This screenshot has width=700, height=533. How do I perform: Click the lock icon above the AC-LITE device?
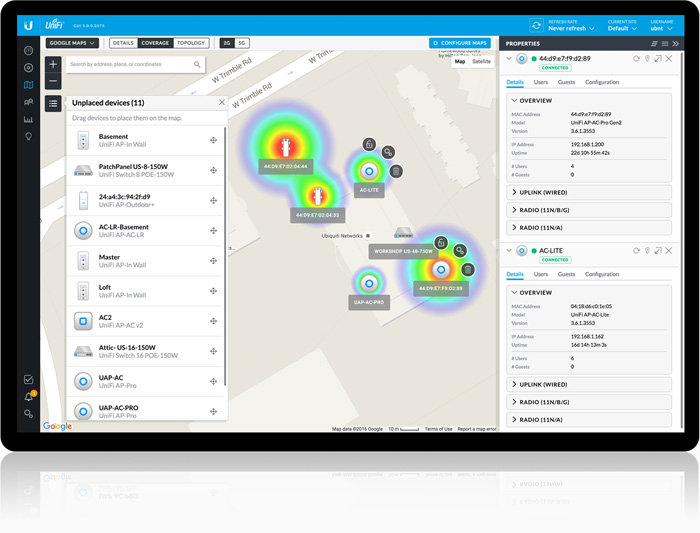click(369, 146)
